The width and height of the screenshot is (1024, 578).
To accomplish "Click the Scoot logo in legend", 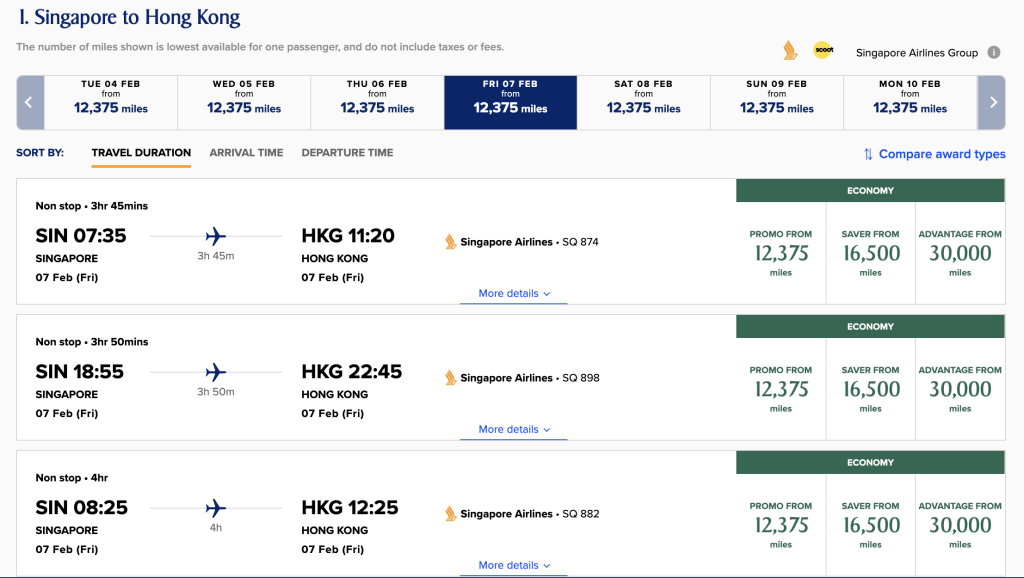I will [824, 50].
